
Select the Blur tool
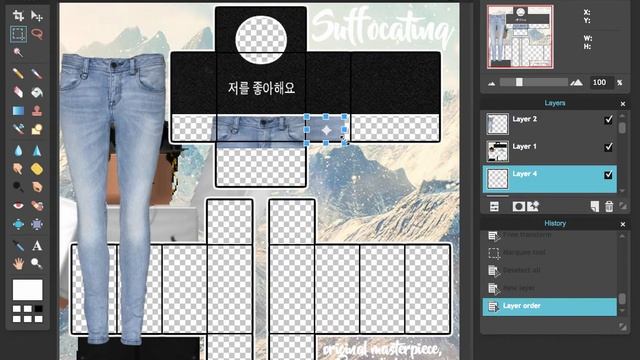[18, 151]
